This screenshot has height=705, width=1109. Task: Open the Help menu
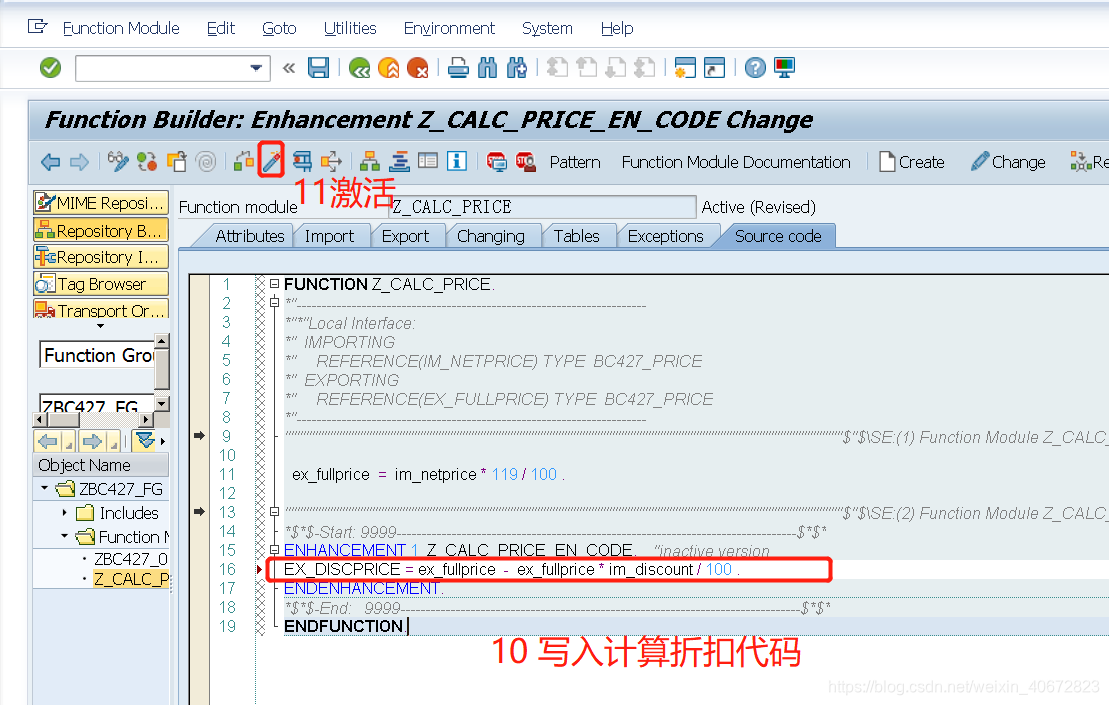[617, 28]
